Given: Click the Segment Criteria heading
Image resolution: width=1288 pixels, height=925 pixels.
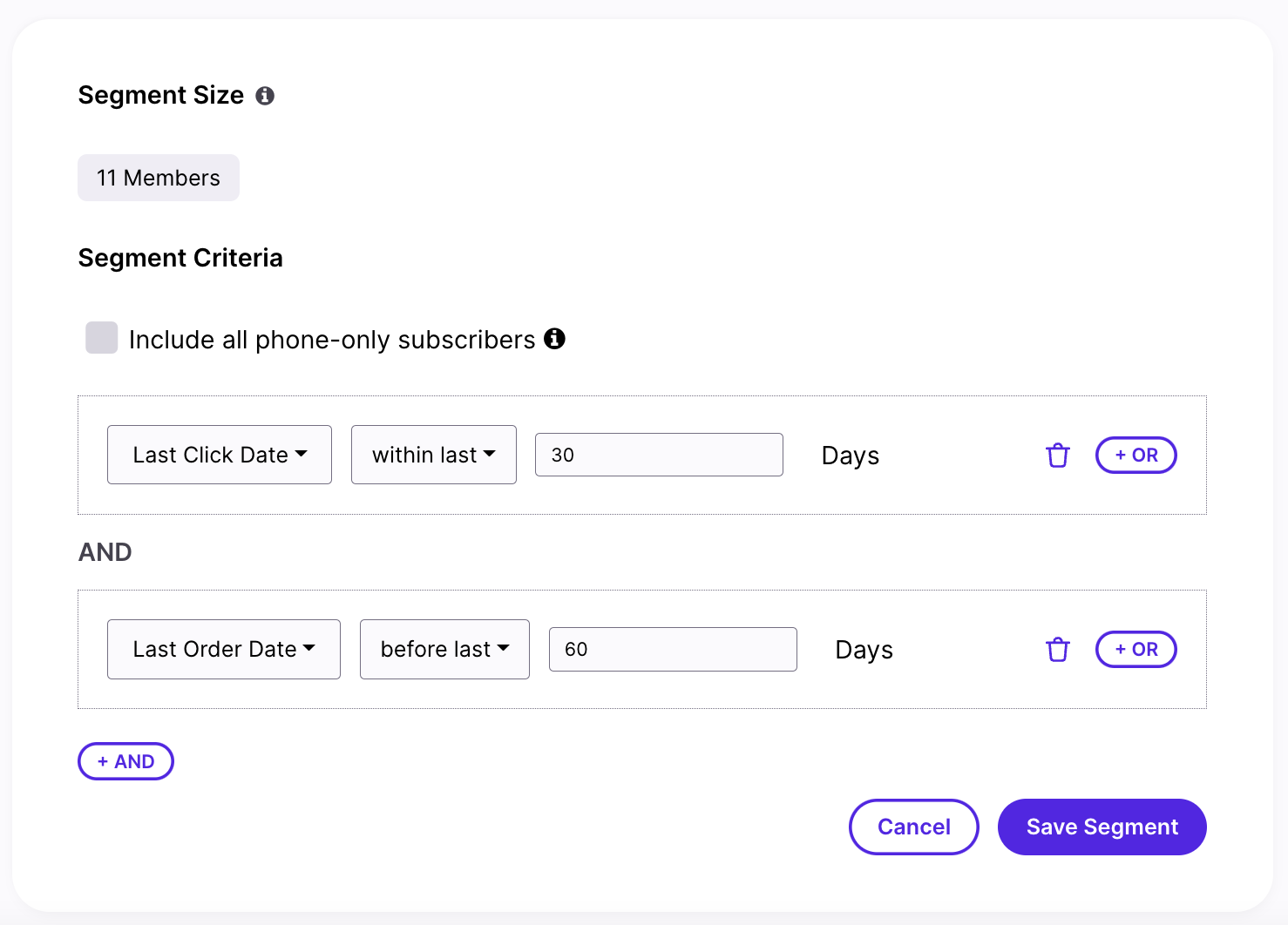Looking at the screenshot, I should click(180, 258).
